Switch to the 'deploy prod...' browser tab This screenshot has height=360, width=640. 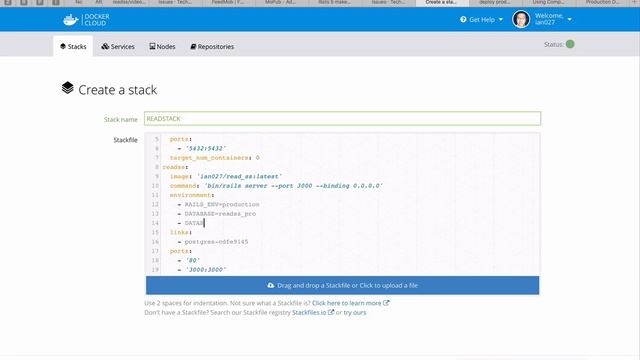pyautogui.click(x=494, y=2)
